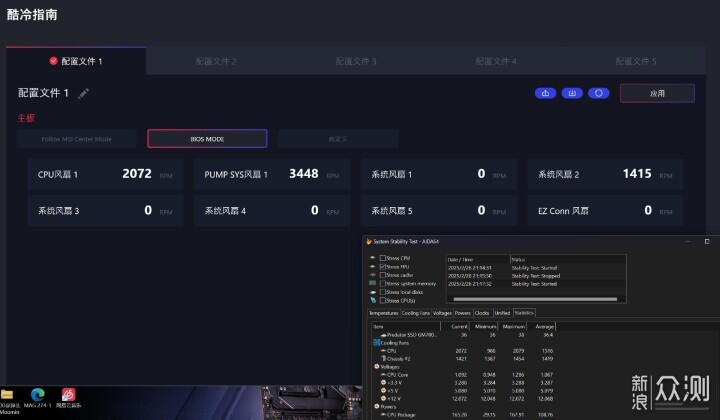Enable Stress system memory checkbox
Image resolution: width=720 pixels, height=420 pixels.
382,283
